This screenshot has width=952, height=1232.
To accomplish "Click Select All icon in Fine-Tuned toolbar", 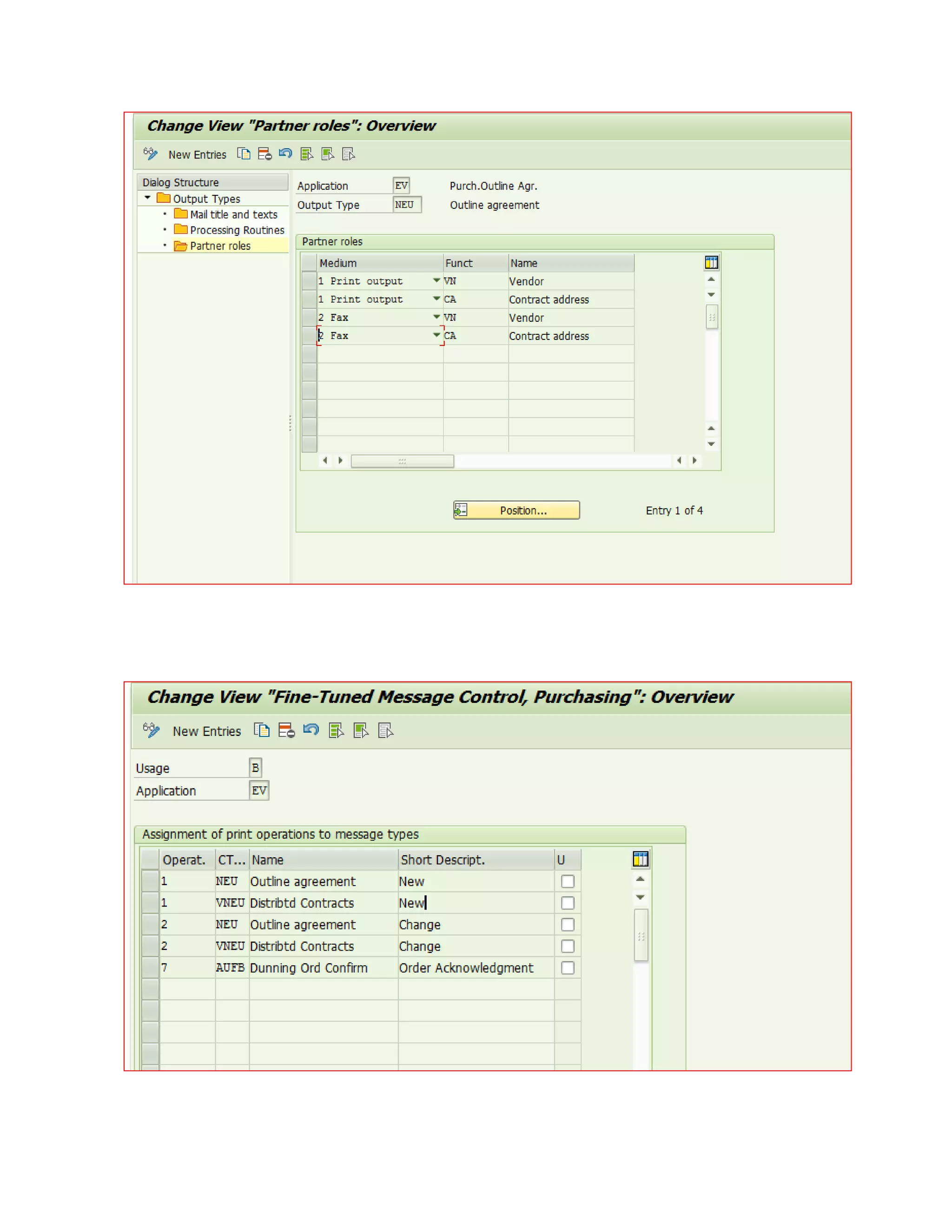I will [x=337, y=730].
